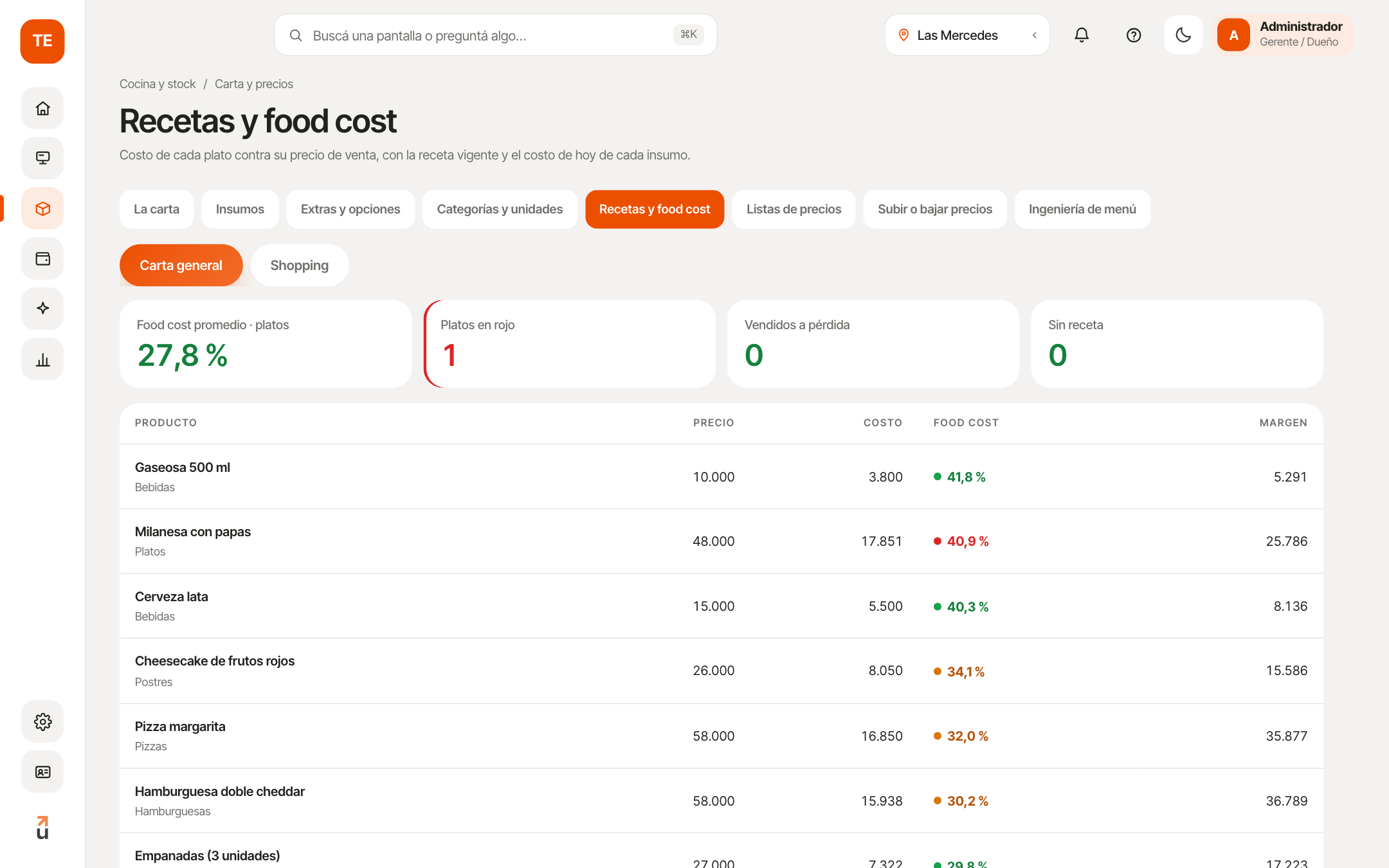Follow the Carta y precios breadcrumb

(254, 84)
